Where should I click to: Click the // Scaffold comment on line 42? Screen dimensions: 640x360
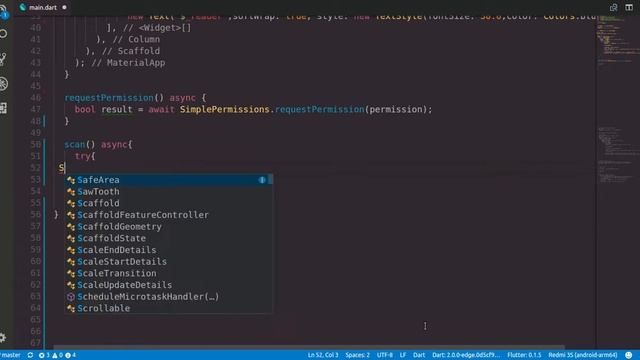coord(131,51)
